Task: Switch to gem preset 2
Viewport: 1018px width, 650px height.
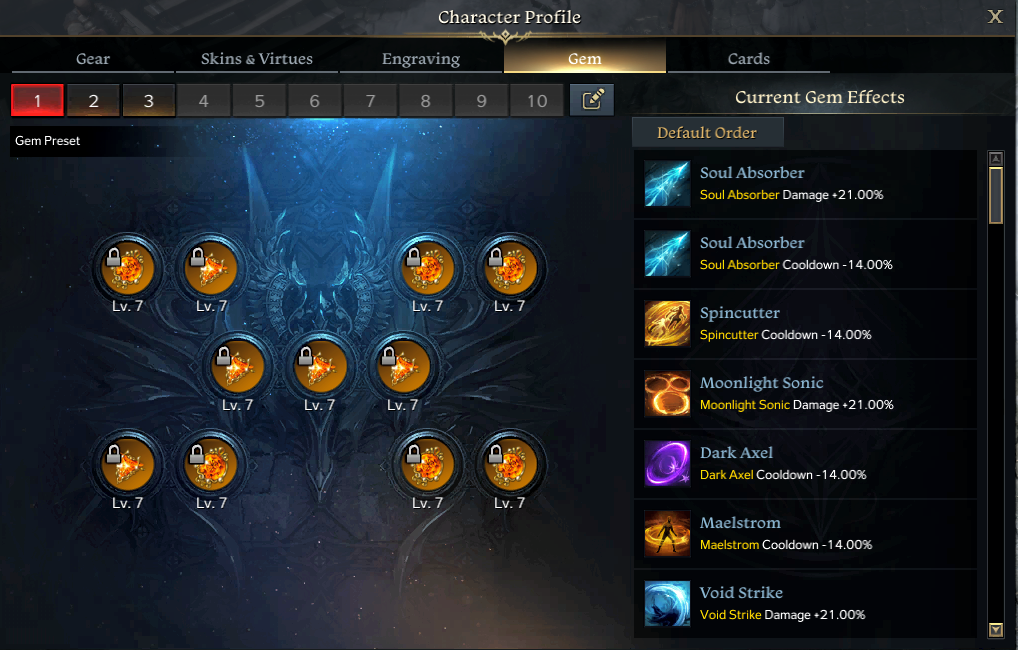Action: [93, 101]
